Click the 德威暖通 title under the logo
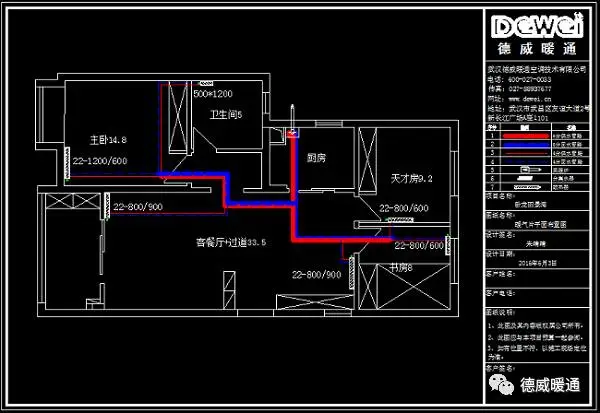Screen dimensions: 600x413 pos(537,49)
